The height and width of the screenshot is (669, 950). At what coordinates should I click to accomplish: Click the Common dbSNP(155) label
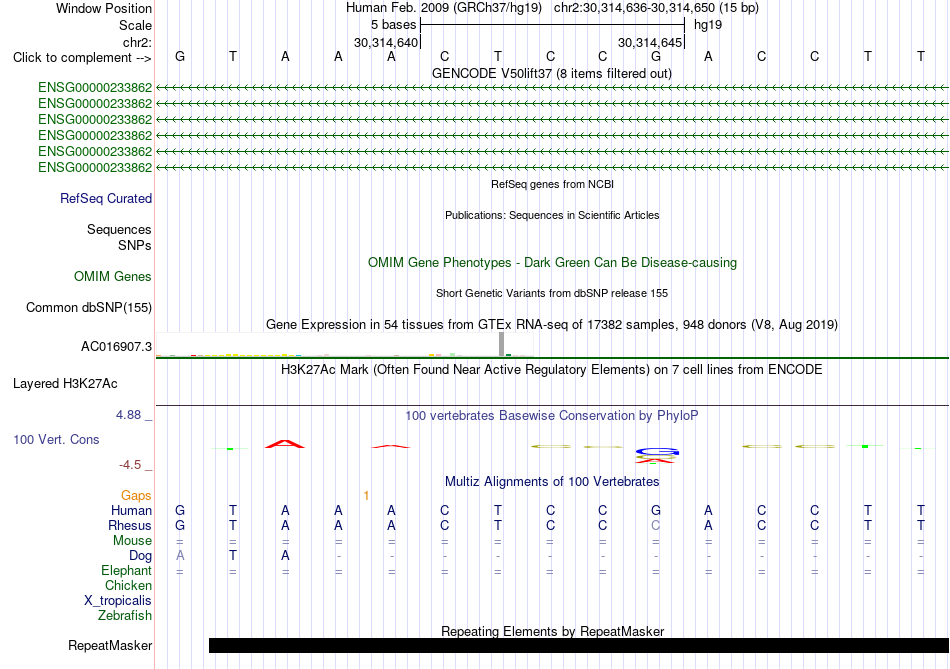tap(89, 307)
